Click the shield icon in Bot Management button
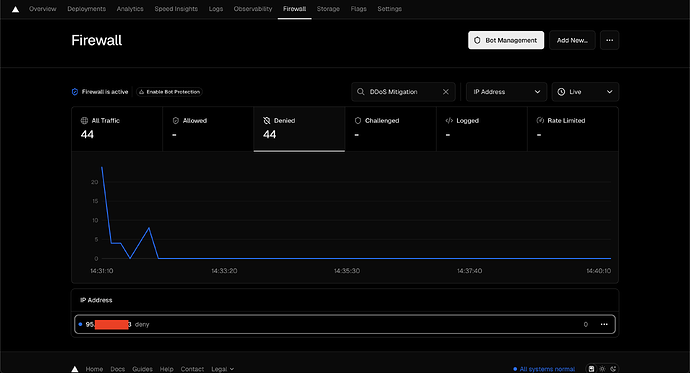 (477, 40)
